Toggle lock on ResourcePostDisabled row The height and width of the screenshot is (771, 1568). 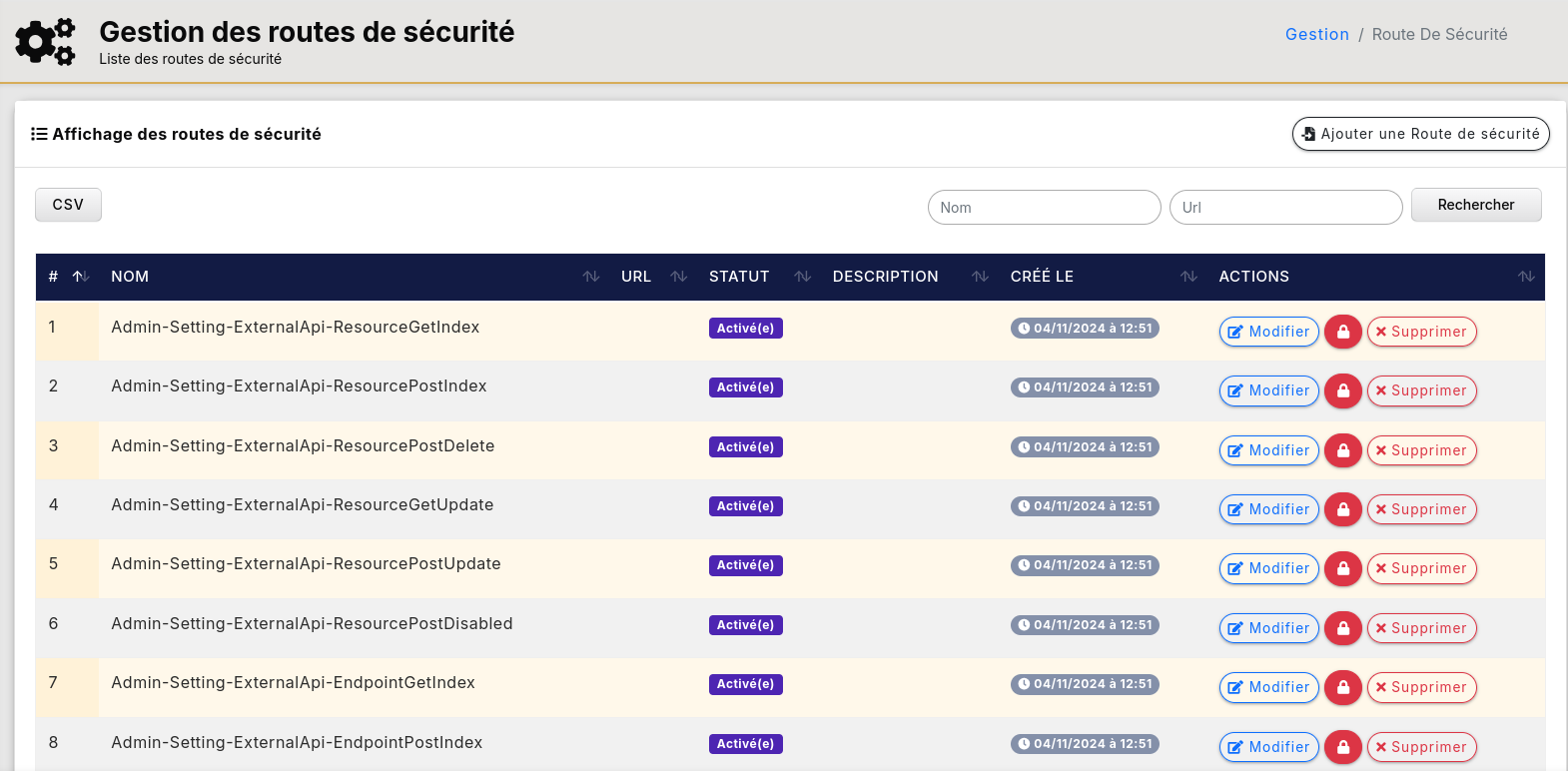click(1342, 628)
